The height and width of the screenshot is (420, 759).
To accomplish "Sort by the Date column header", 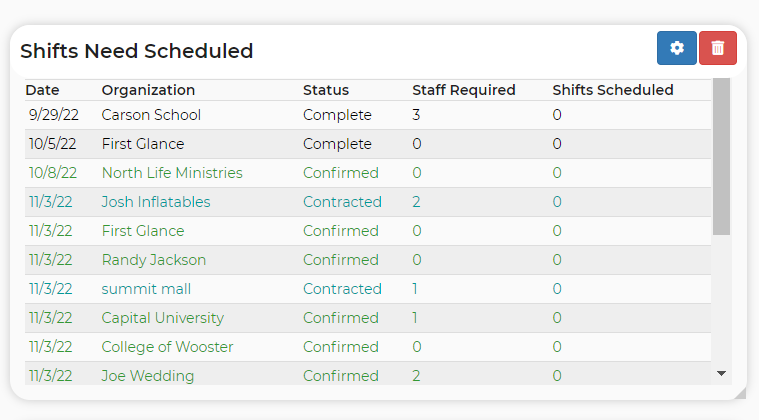I will pos(42,90).
